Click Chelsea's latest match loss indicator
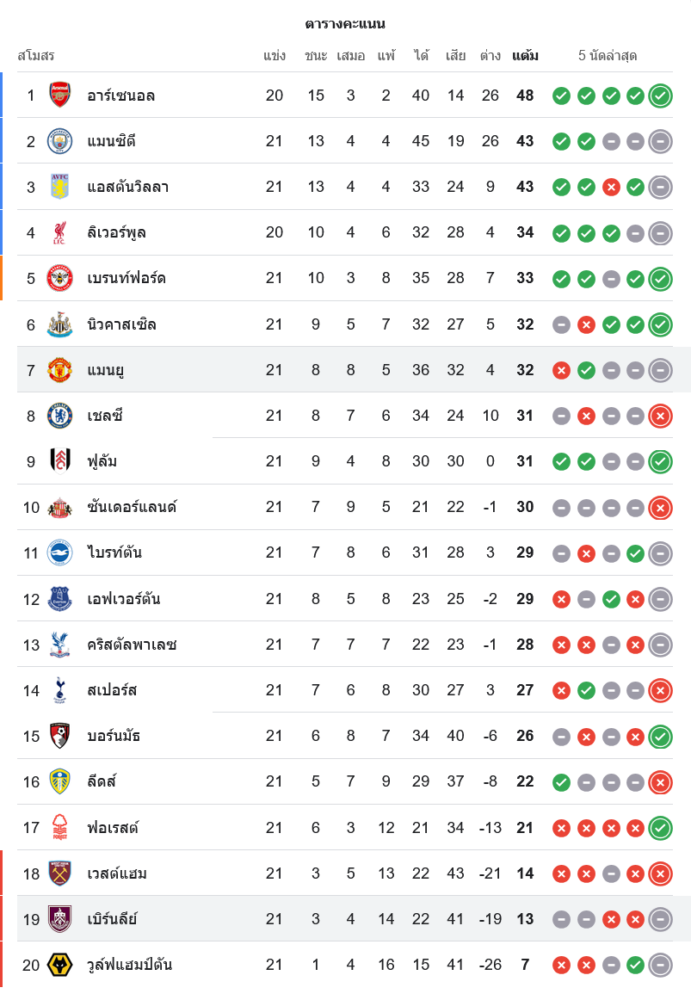This screenshot has height=1000, width=691. tap(660, 416)
